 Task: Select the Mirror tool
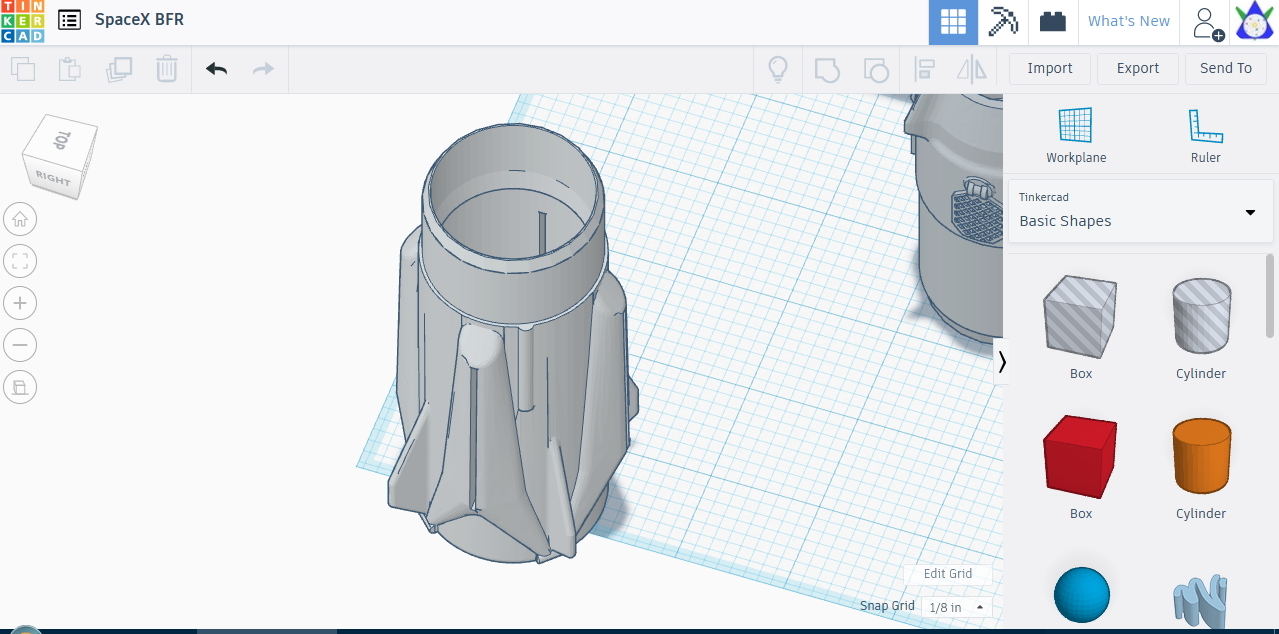pyautogui.click(x=972, y=68)
